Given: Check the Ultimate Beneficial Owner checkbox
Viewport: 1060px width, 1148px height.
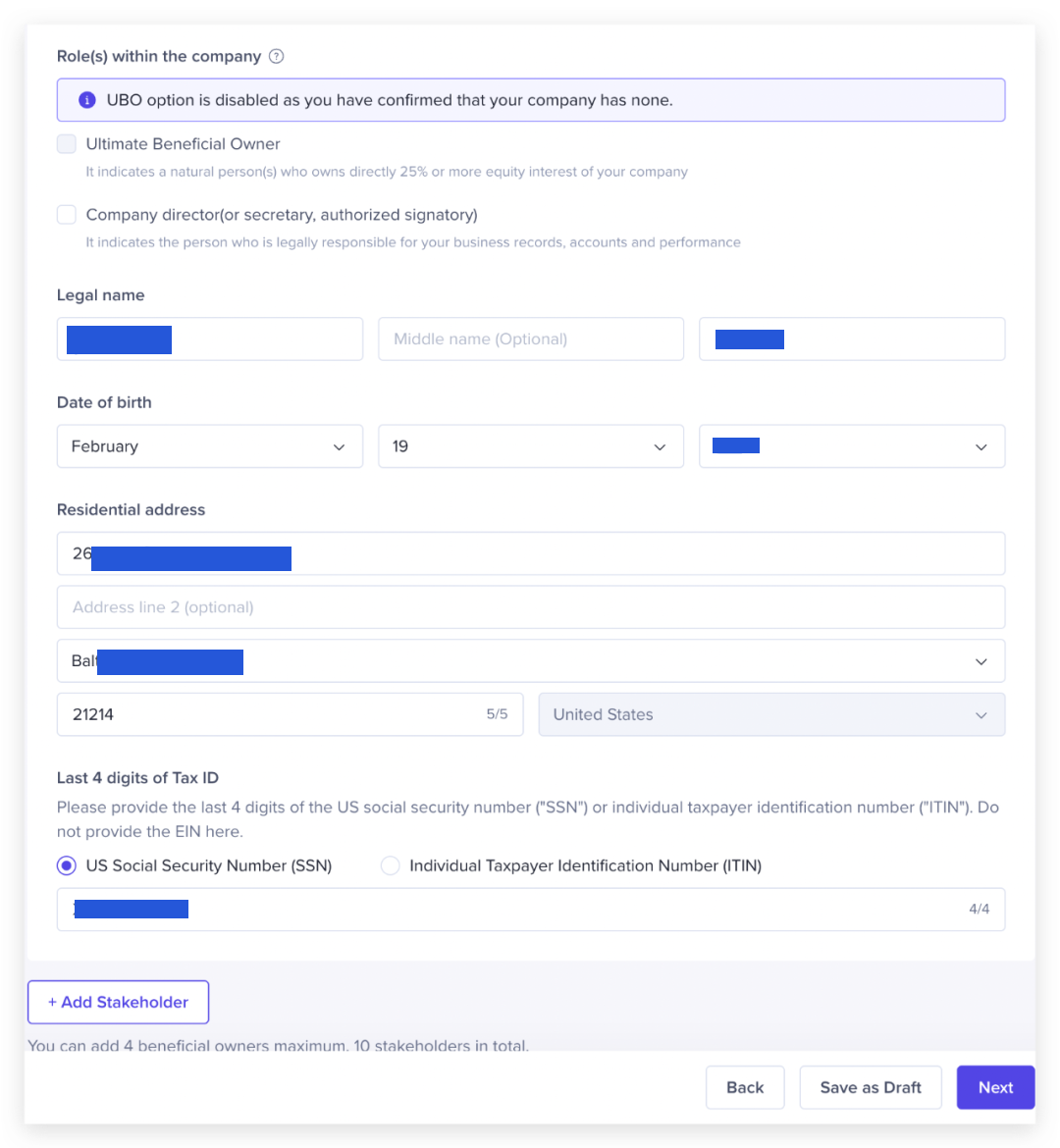Looking at the screenshot, I should coord(67,144).
